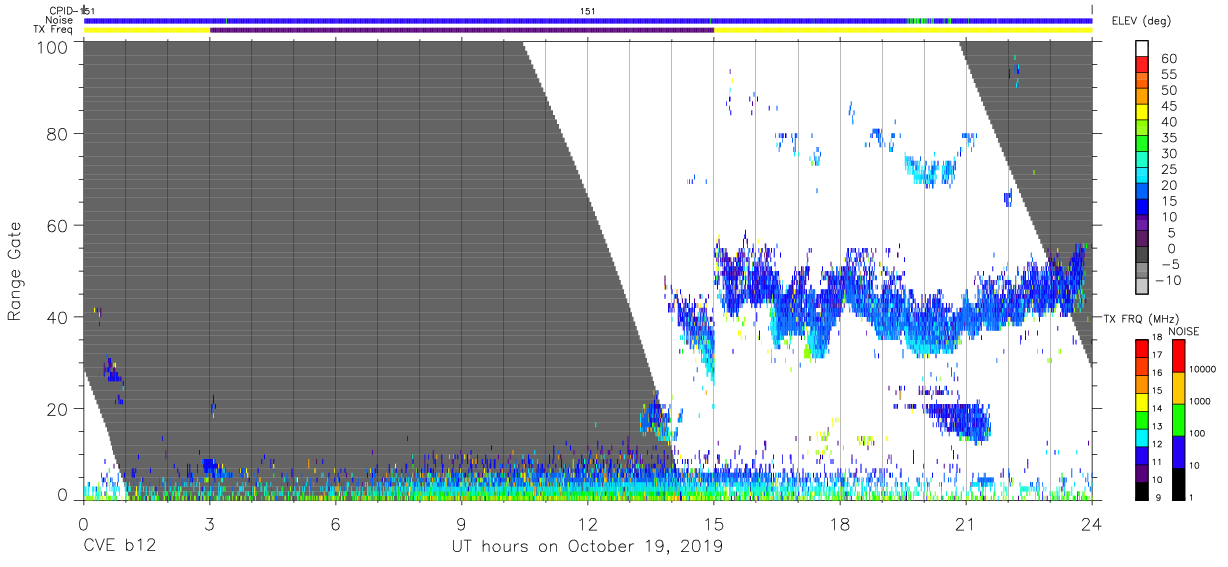Click the 'CVE b12' label
Viewport: 1228px width, 567px height.
119,546
